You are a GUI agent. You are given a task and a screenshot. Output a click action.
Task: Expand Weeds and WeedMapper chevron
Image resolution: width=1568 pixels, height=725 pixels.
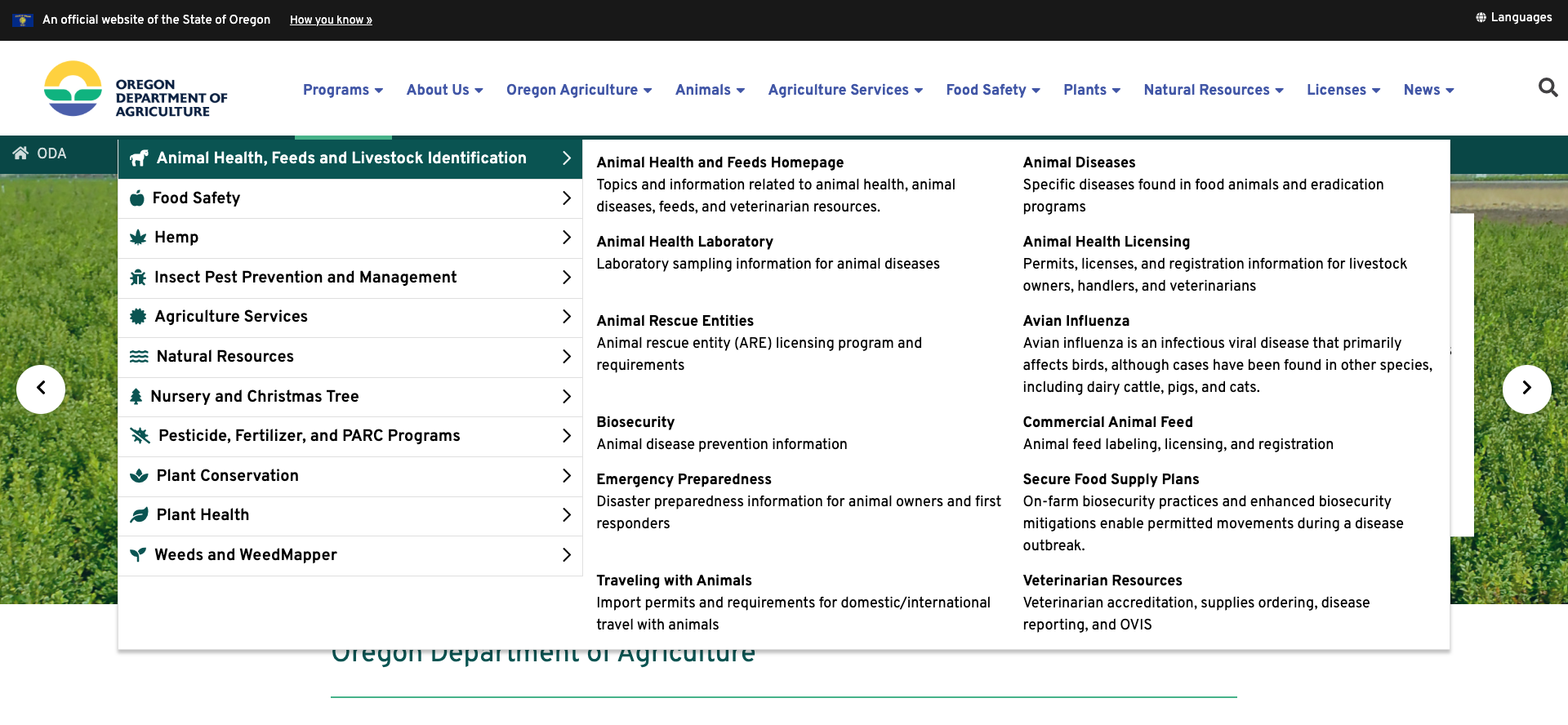click(566, 555)
